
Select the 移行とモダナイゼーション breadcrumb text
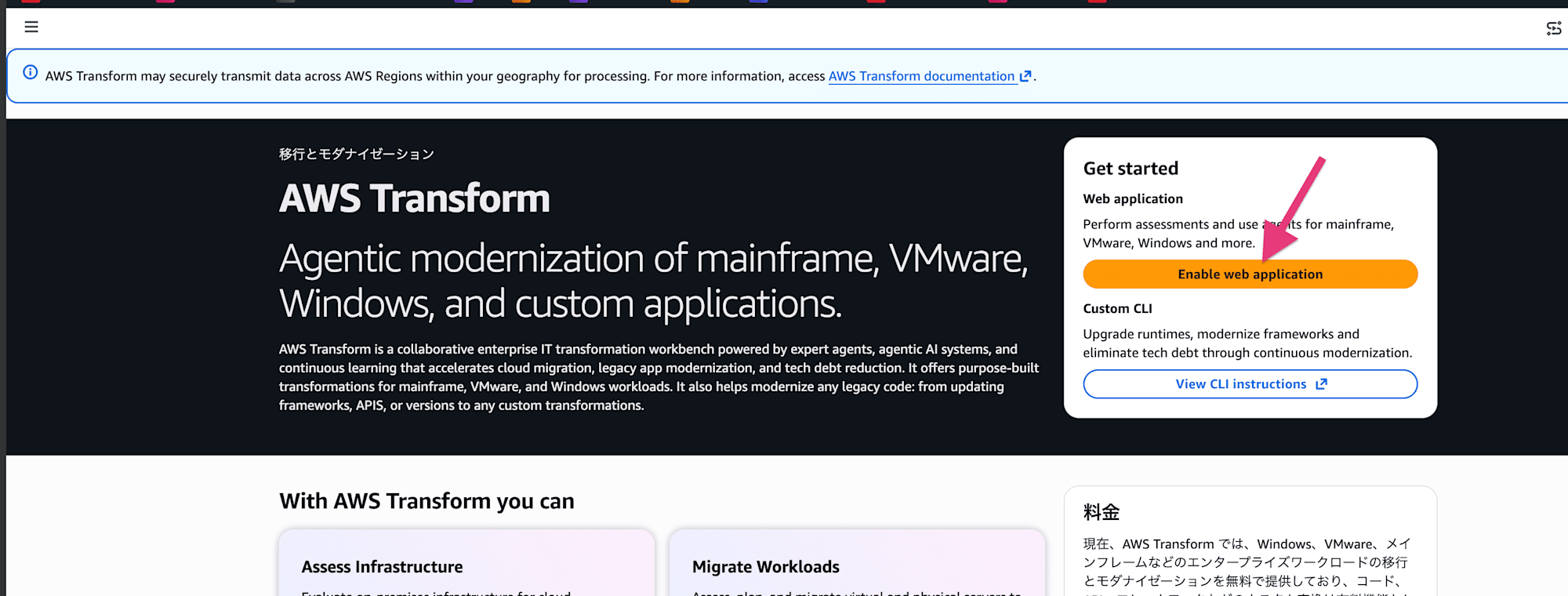click(x=357, y=154)
